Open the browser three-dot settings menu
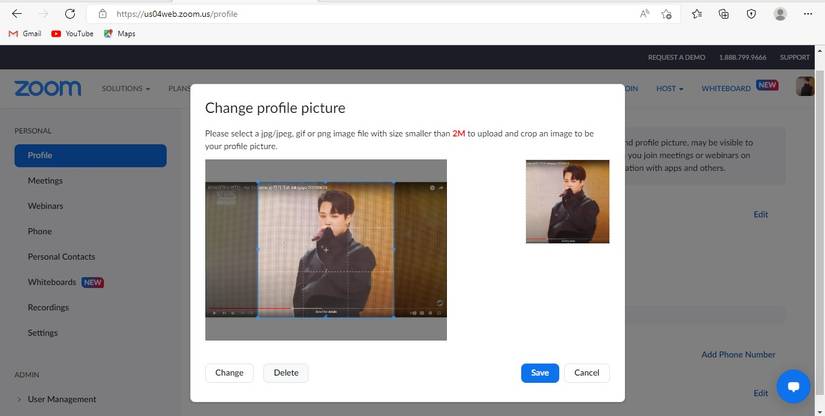Image resolution: width=825 pixels, height=416 pixels. [808, 14]
